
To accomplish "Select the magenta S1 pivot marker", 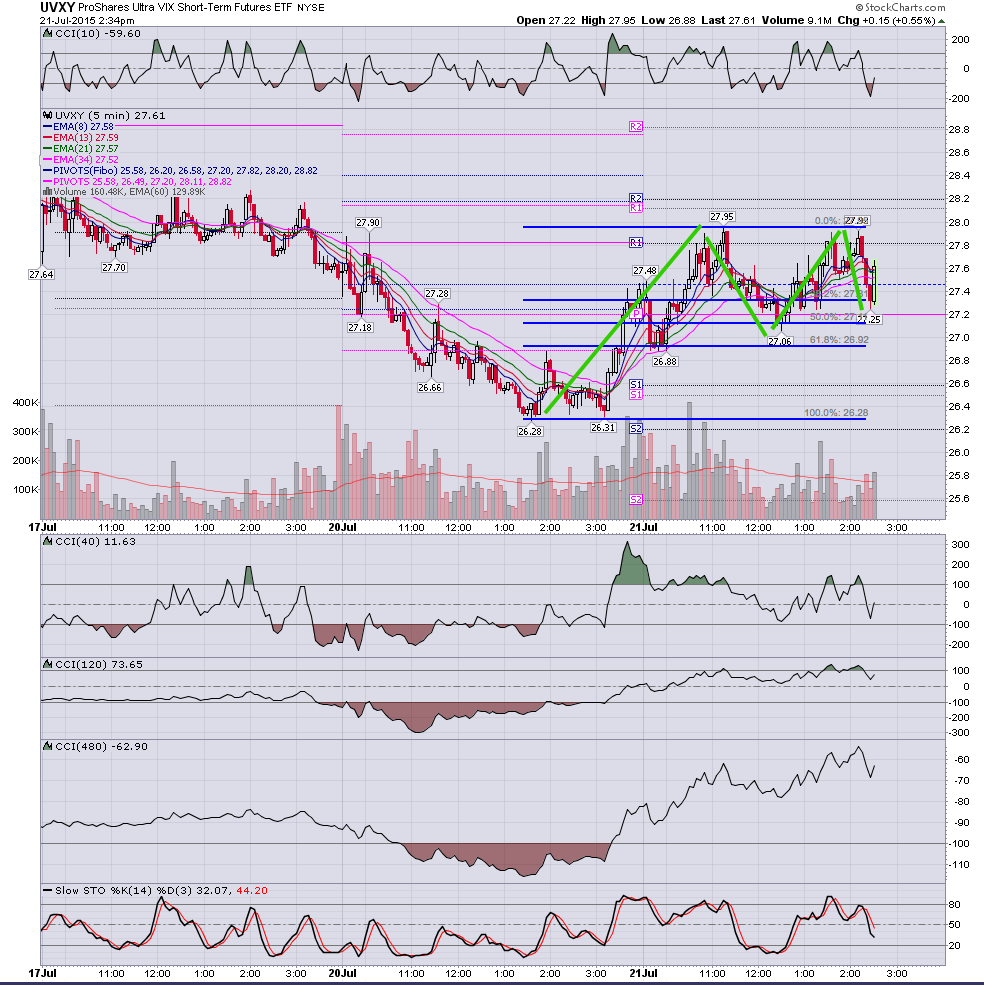I will (636, 395).
